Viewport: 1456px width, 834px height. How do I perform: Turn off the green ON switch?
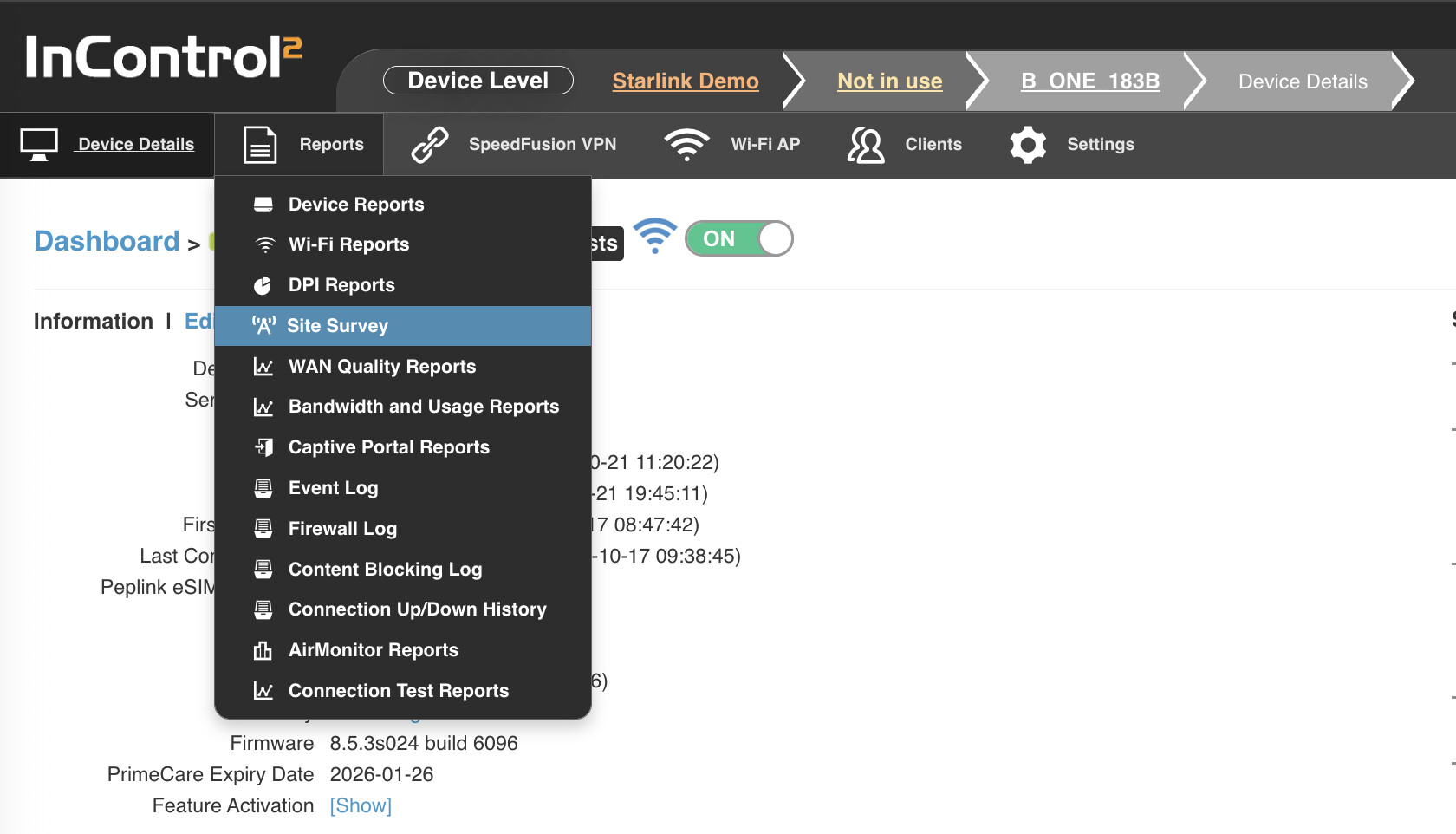pyautogui.click(x=738, y=238)
